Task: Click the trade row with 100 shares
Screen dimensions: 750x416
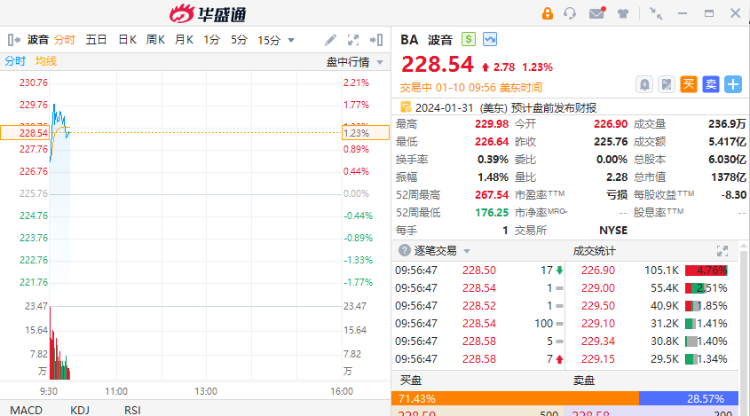Action: [x=478, y=323]
